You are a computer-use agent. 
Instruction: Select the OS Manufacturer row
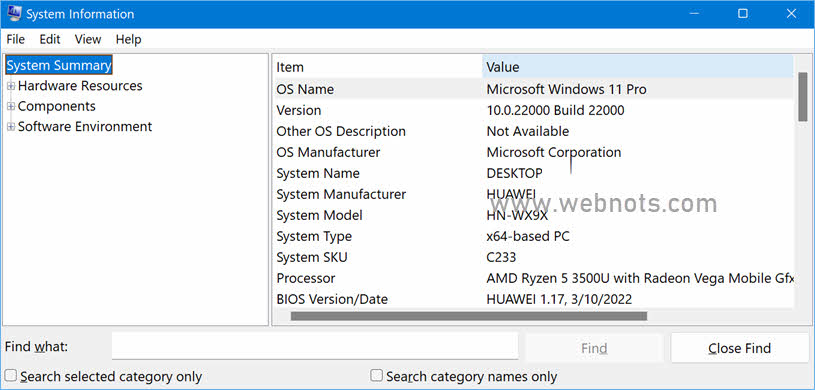coord(534,152)
